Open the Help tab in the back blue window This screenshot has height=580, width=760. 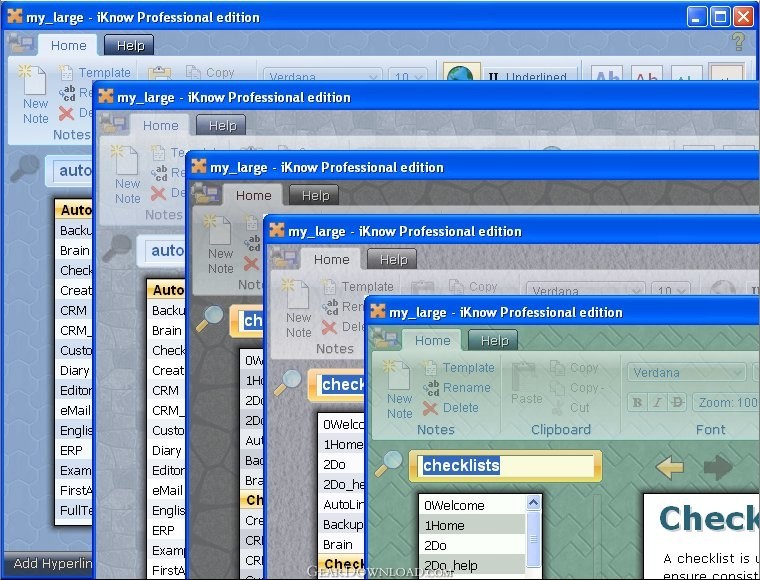click(130, 46)
